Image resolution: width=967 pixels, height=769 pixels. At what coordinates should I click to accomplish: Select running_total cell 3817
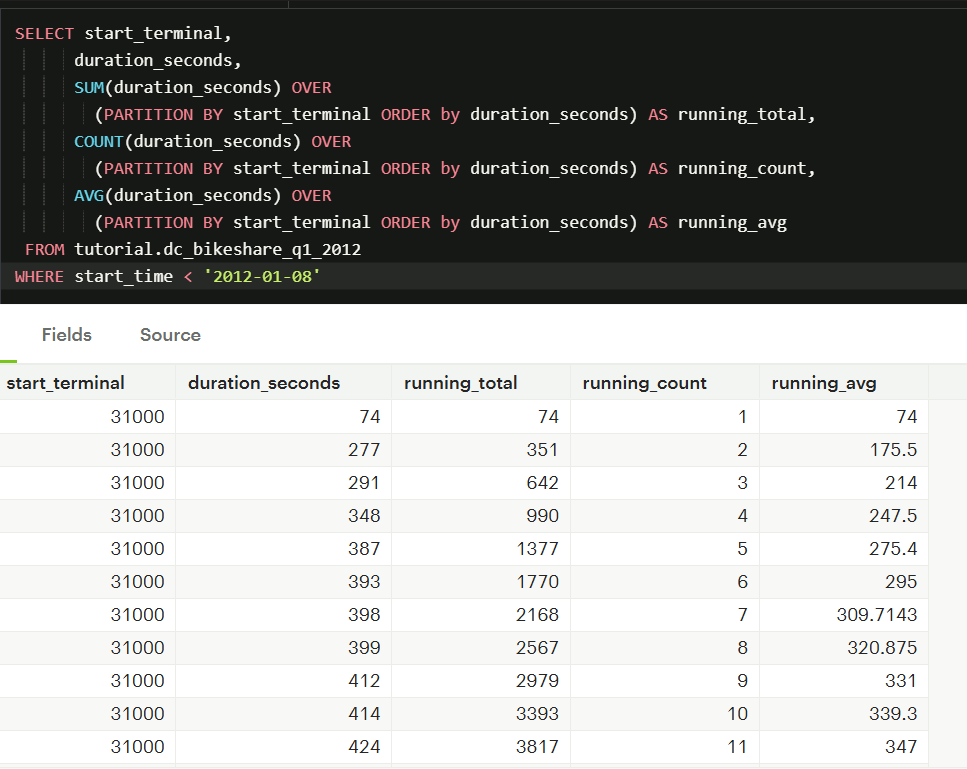pos(481,746)
